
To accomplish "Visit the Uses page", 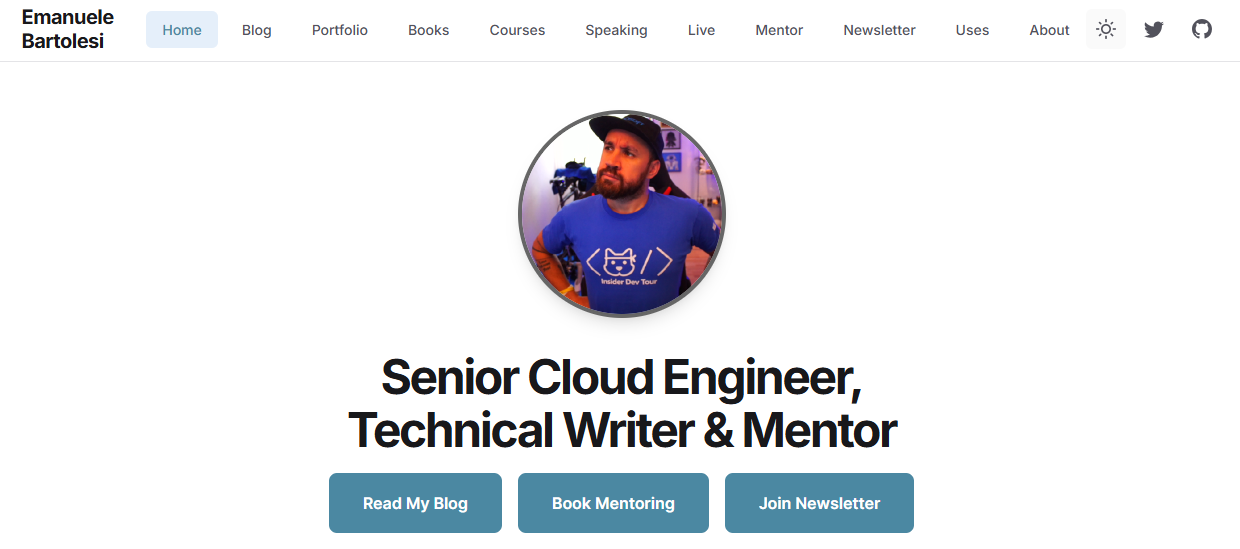I will pyautogui.click(x=972, y=30).
